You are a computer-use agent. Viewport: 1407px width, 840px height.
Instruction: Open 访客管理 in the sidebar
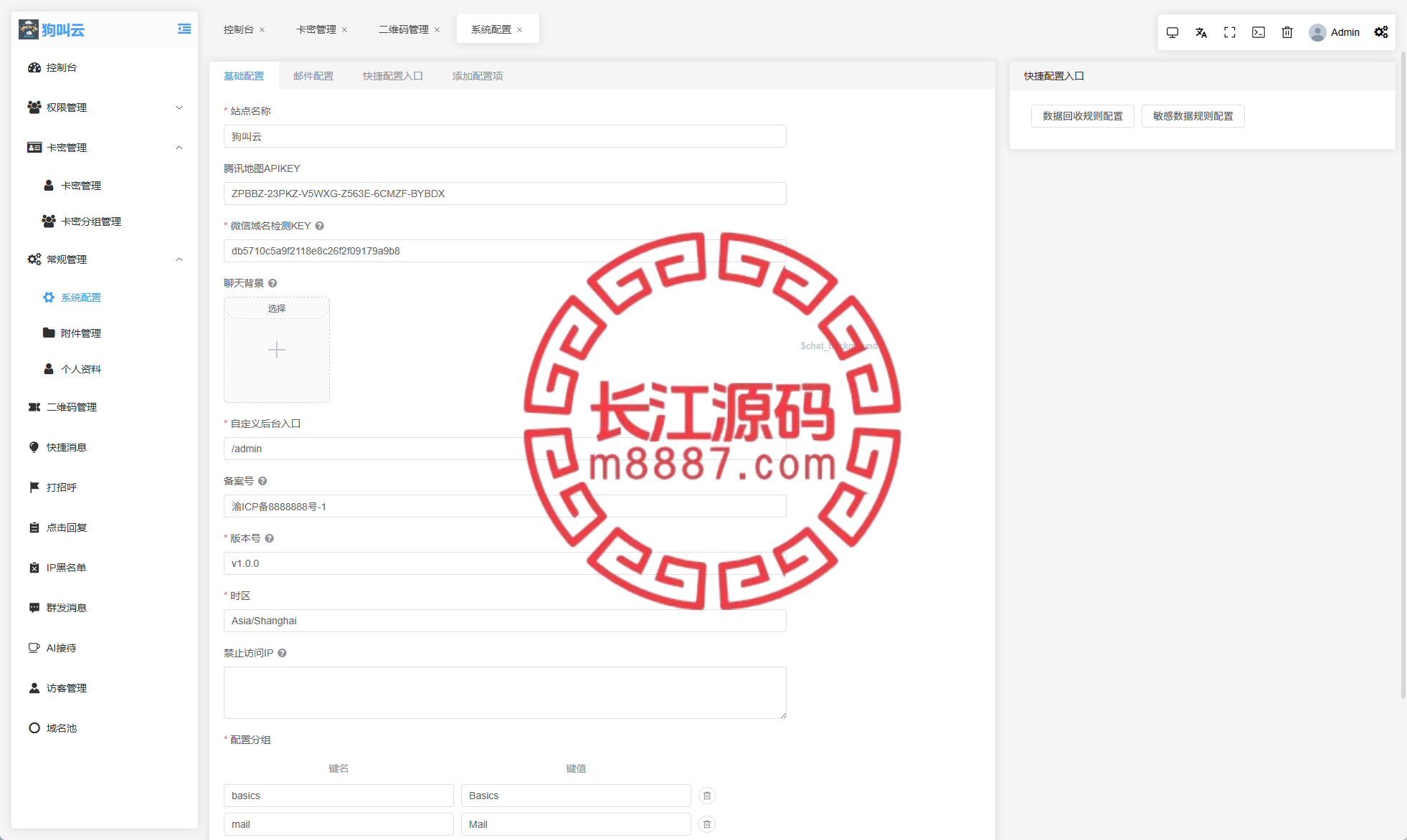click(105, 688)
